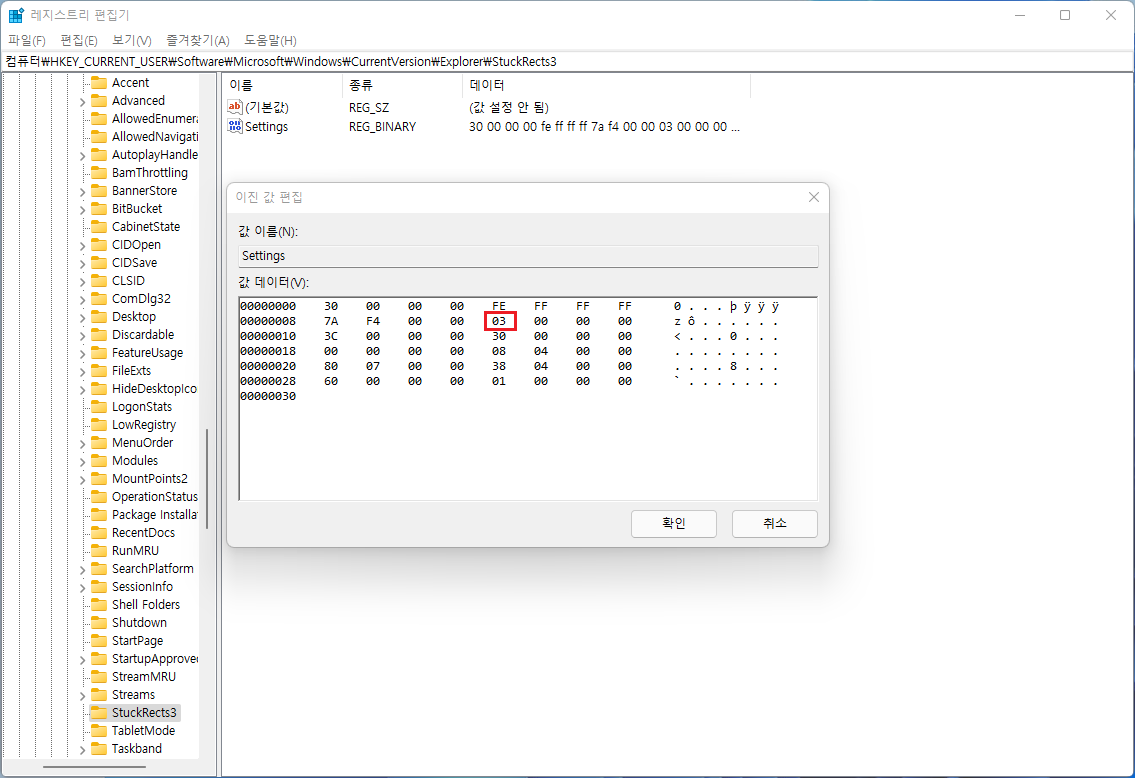This screenshot has width=1135, height=778.
Task: Click hex byte FE in row 00000000
Action: [499, 306]
